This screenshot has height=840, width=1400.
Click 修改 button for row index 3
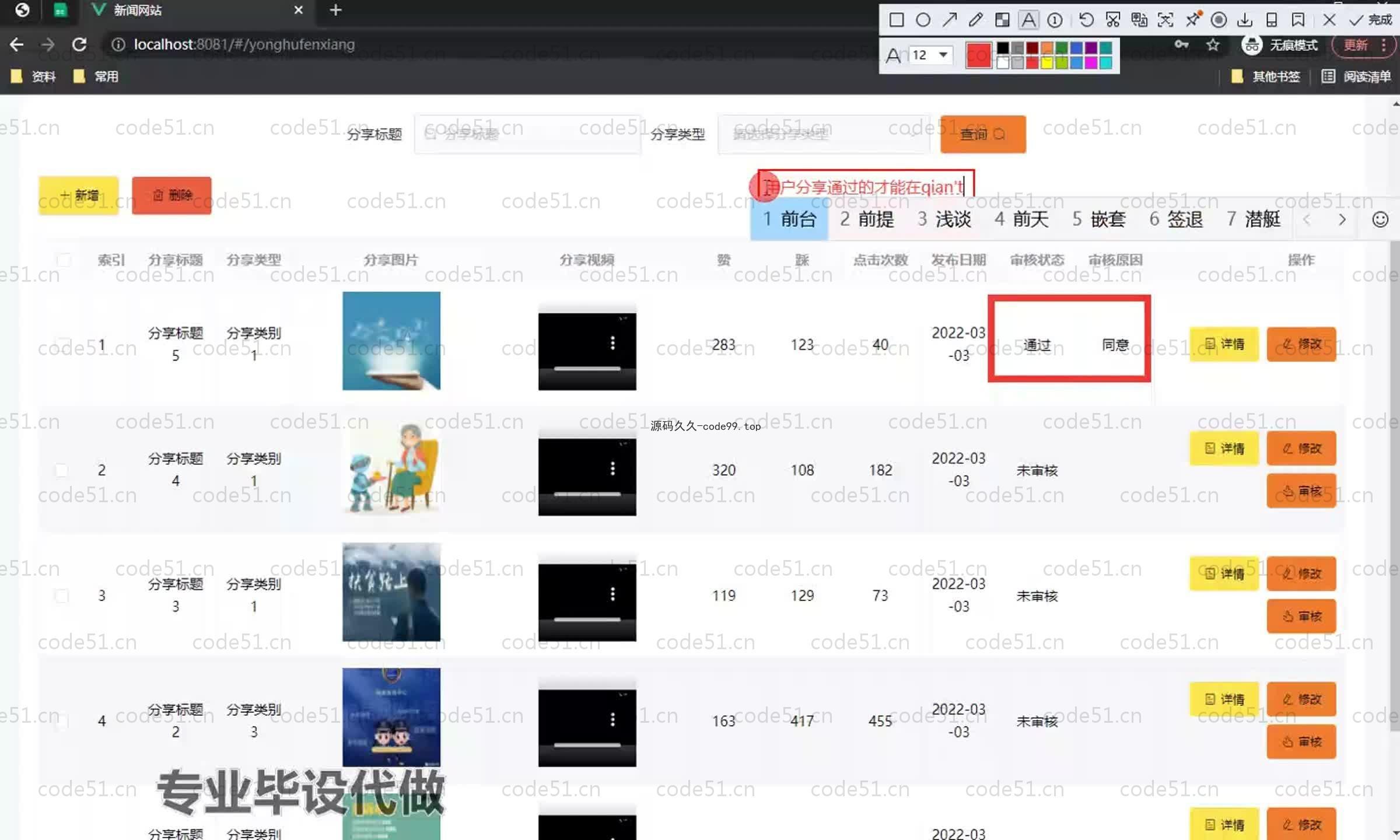click(x=1301, y=573)
